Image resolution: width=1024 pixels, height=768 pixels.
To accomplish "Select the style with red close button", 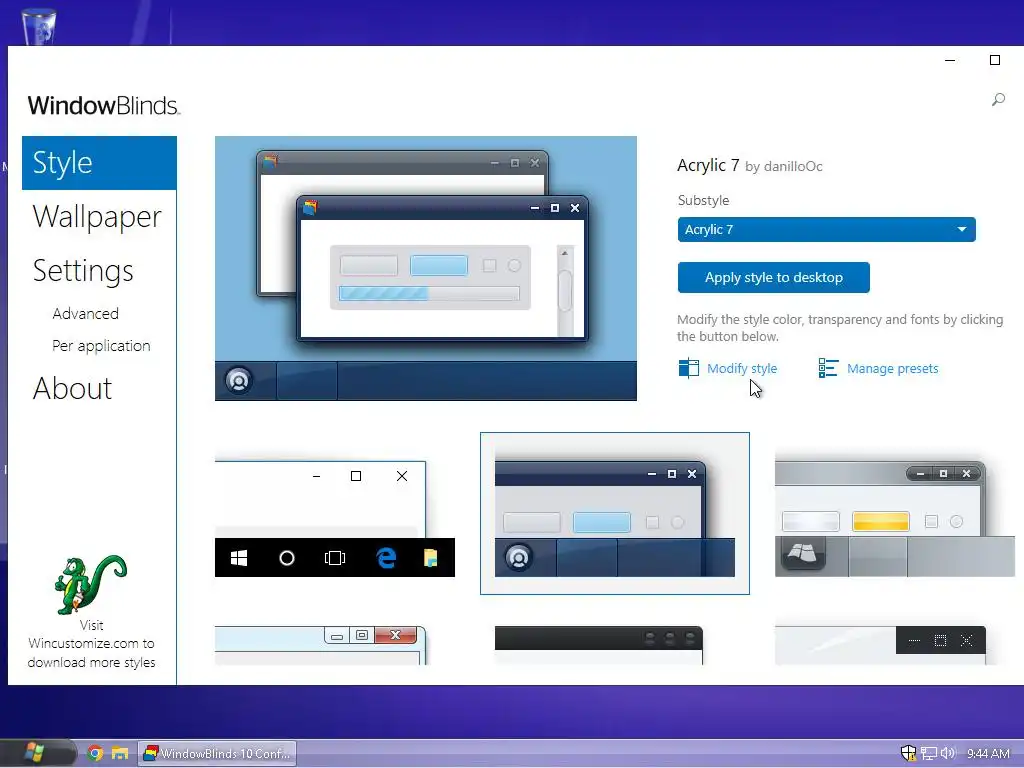I will (x=321, y=643).
